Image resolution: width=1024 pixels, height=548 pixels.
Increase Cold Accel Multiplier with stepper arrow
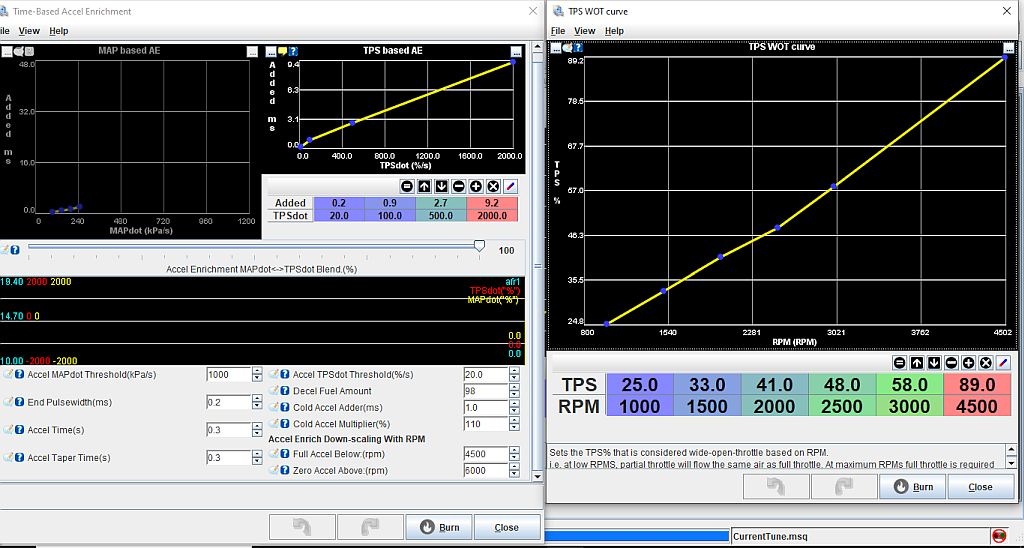(x=514, y=420)
